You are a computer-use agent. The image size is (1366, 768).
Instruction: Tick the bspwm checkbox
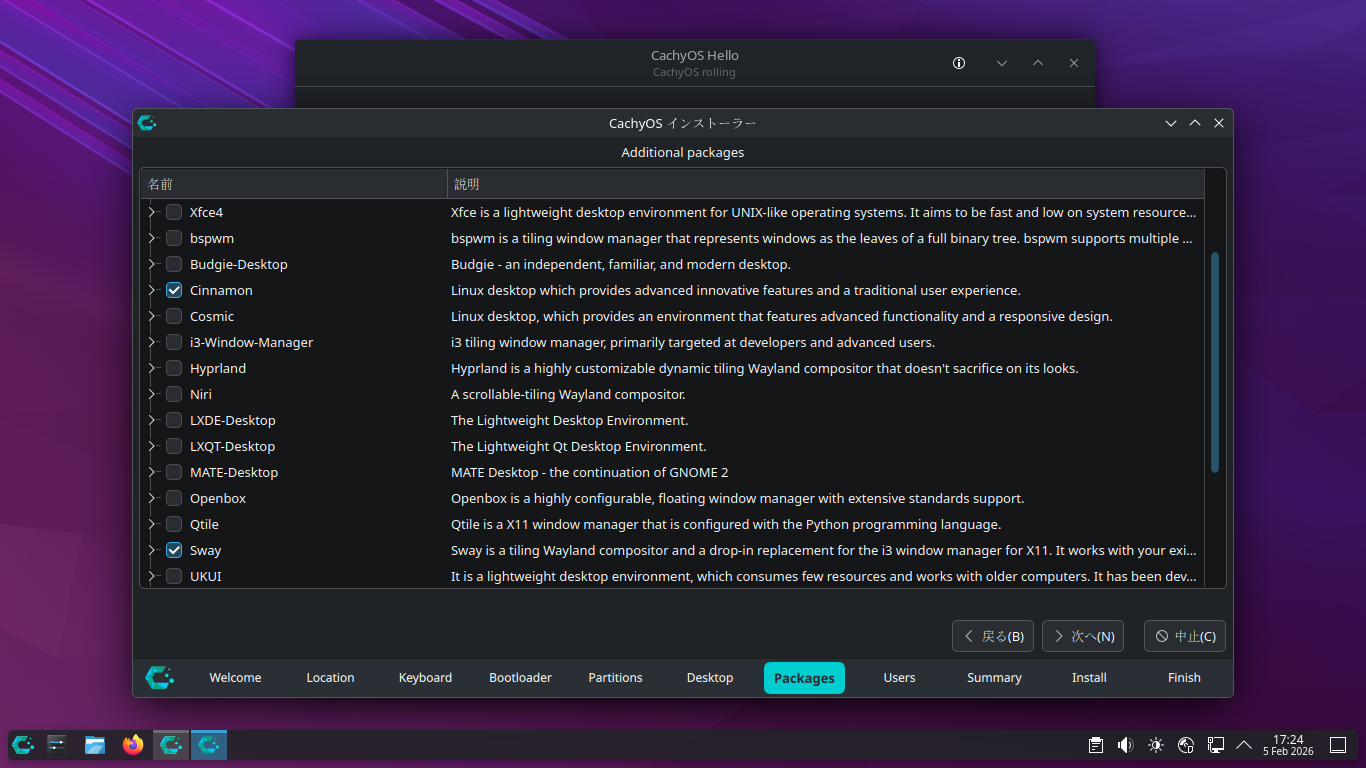click(174, 238)
